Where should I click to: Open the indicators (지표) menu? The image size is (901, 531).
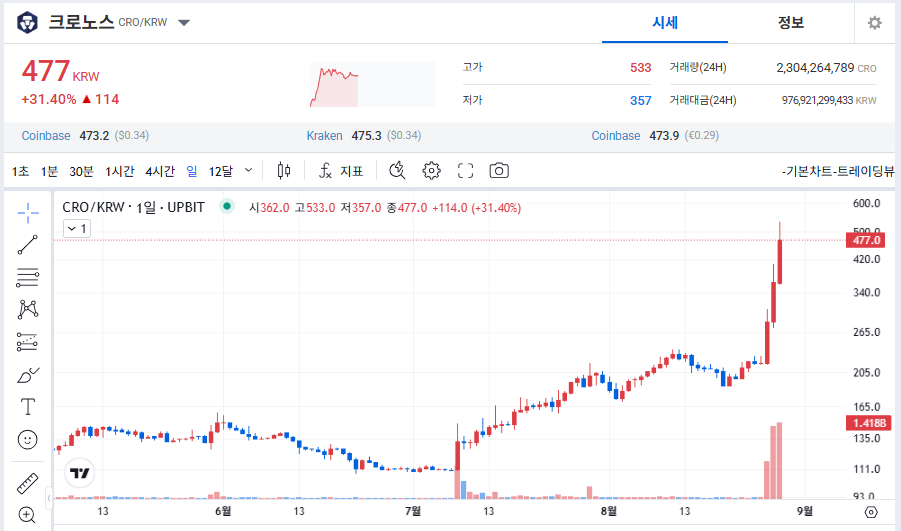(x=341, y=171)
